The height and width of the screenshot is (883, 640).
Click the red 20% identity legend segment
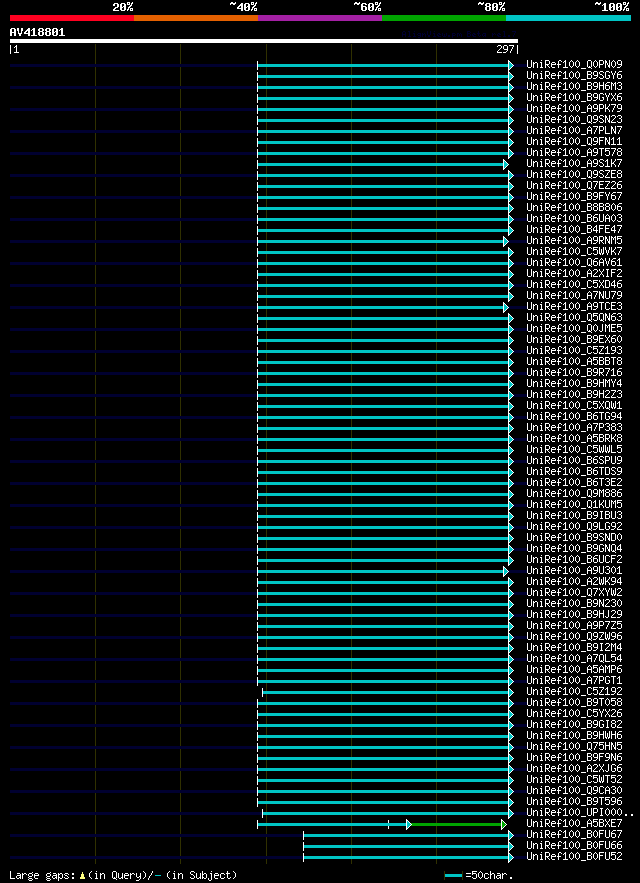click(x=72, y=18)
